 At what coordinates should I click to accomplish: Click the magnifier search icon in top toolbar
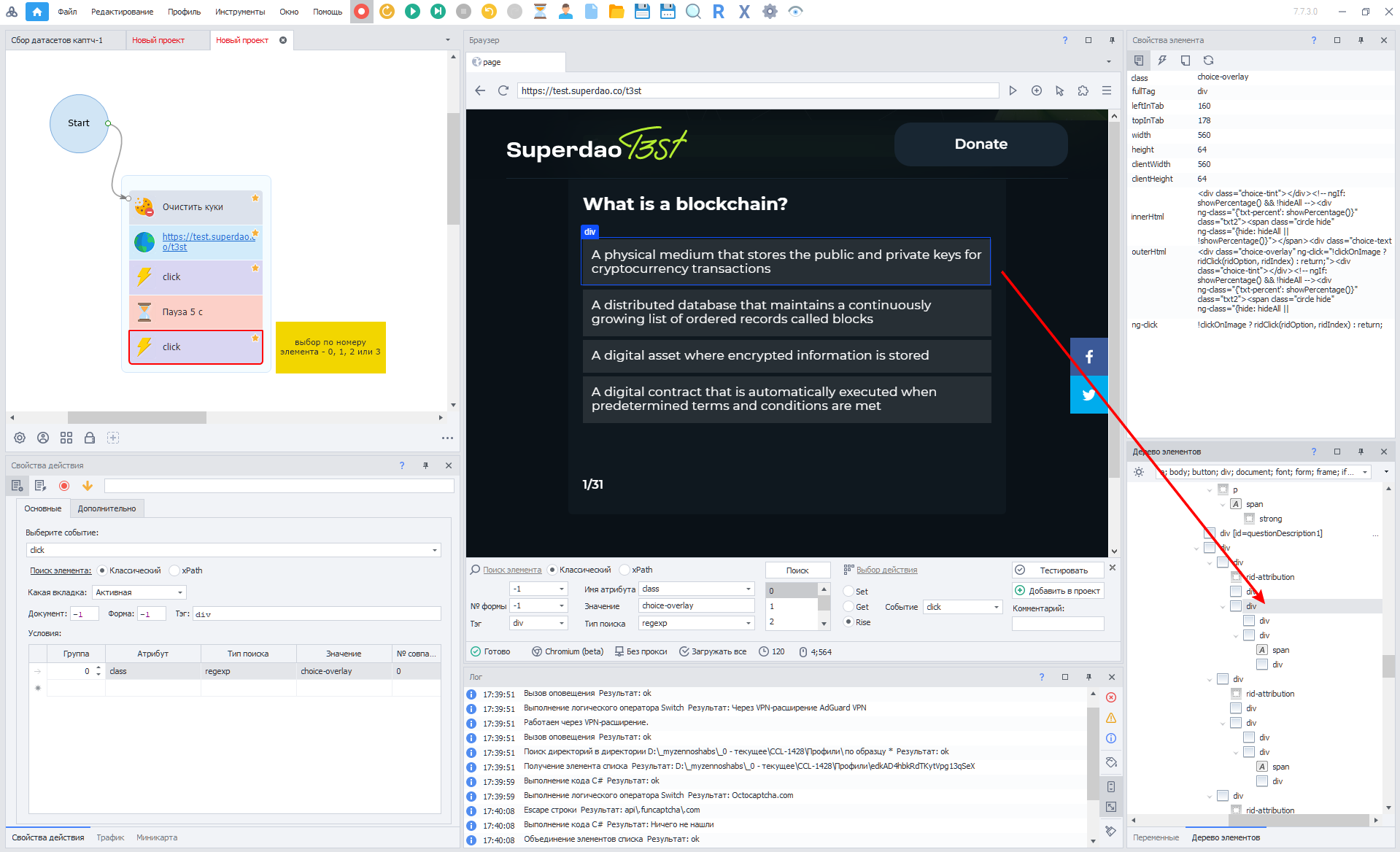(693, 12)
